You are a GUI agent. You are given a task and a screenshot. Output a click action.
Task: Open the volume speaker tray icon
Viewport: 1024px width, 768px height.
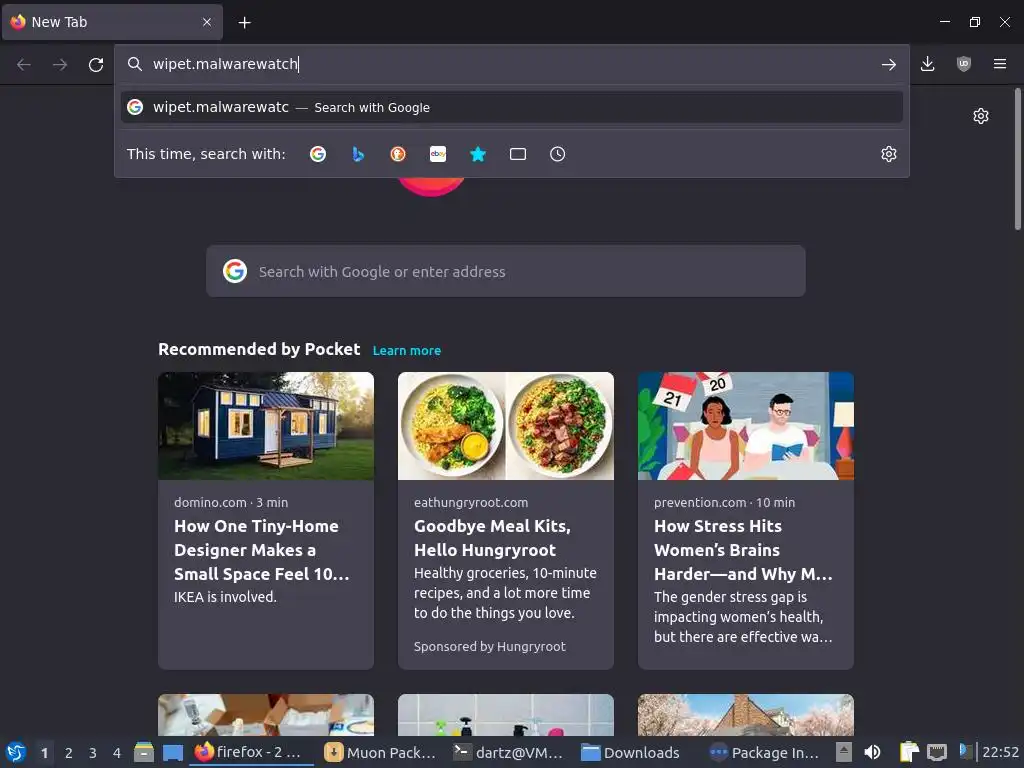click(872, 752)
